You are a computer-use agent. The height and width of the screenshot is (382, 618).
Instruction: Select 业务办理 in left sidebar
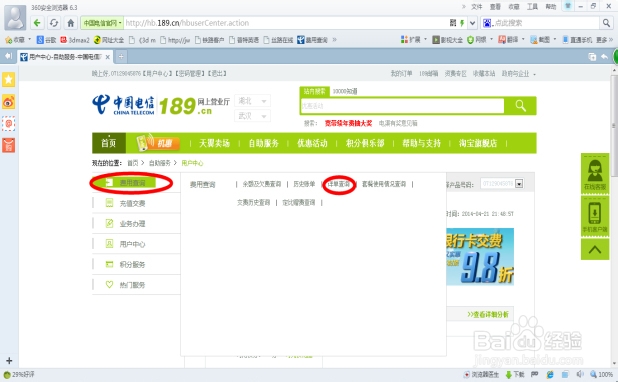click(132, 224)
